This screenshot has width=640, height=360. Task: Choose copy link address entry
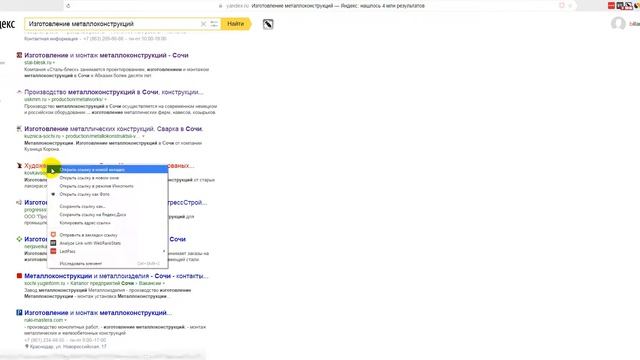108,223
